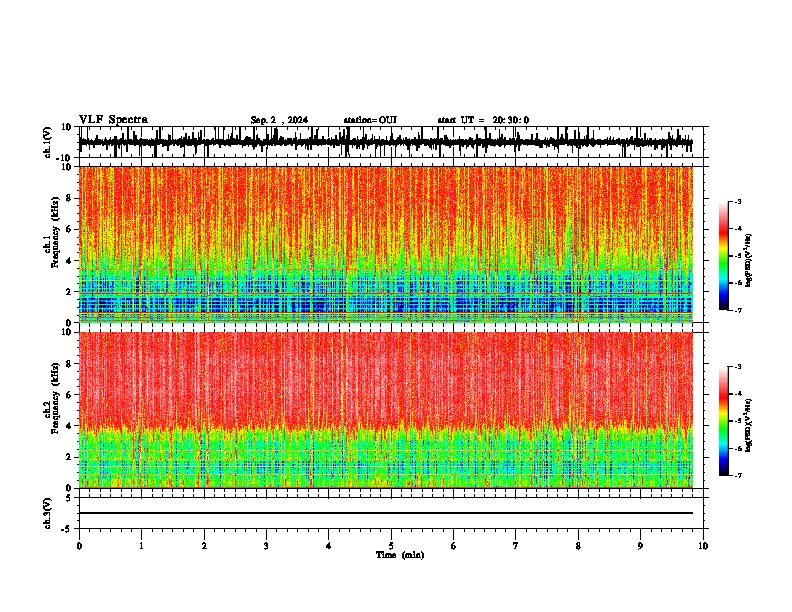
Task: Click the flat ch.3 voltage line
Action: pos(386,513)
